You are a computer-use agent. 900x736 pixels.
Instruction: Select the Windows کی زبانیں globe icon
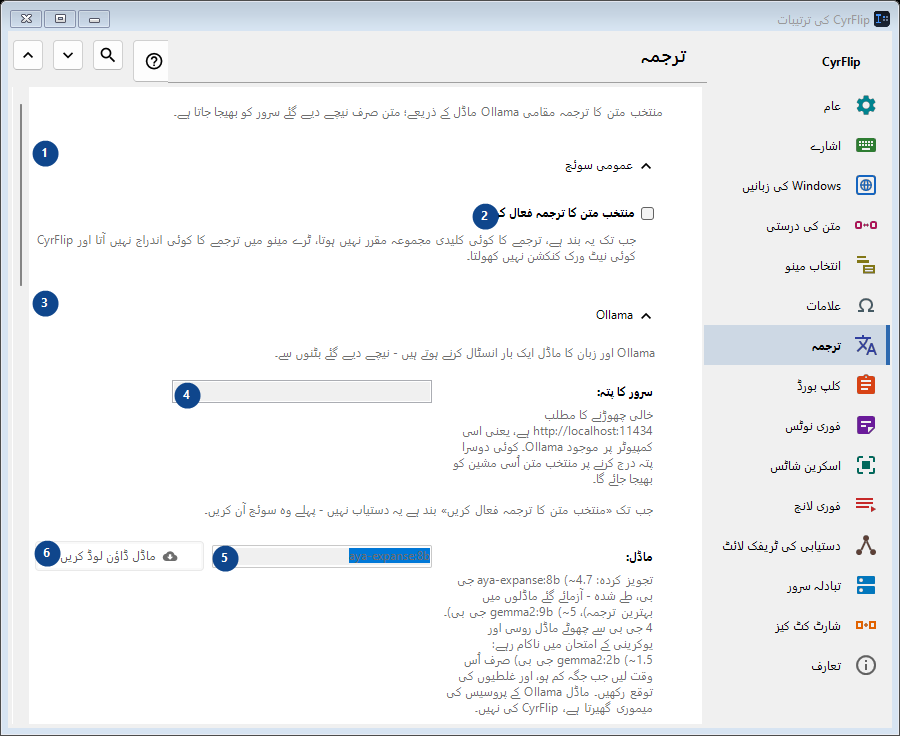tap(866, 185)
